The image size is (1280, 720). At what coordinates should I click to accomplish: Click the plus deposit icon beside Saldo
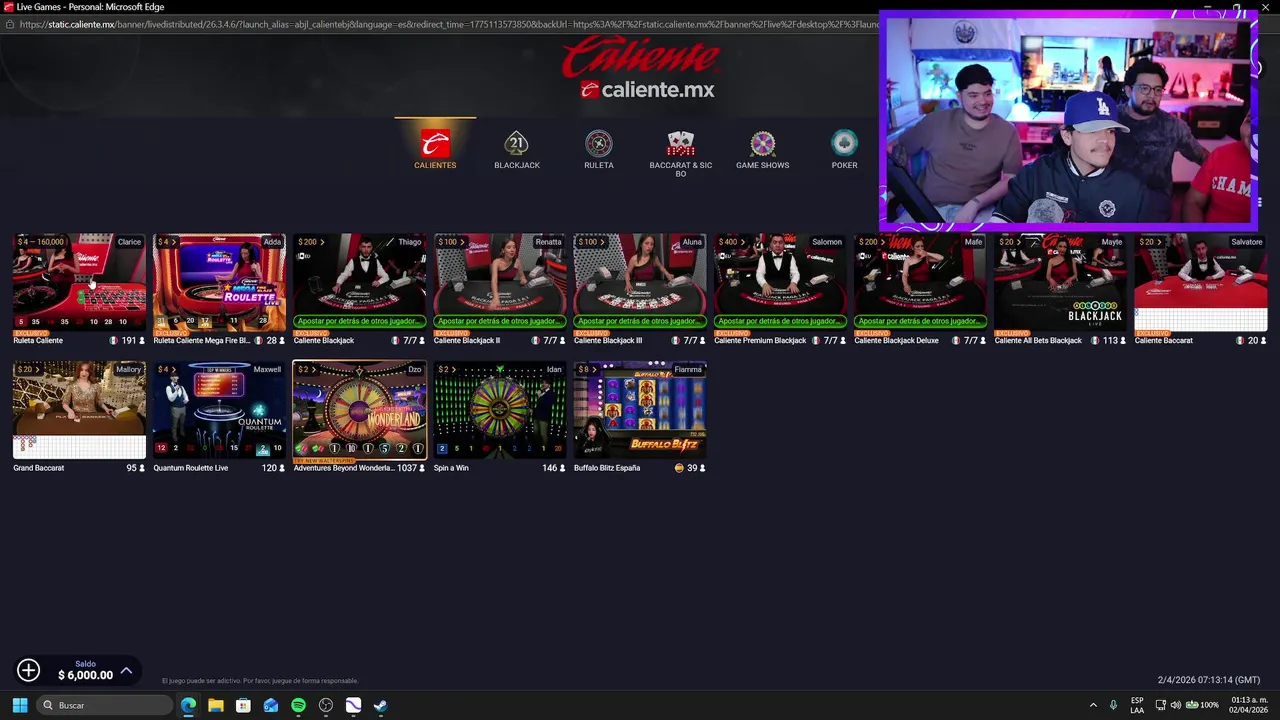tap(28, 670)
